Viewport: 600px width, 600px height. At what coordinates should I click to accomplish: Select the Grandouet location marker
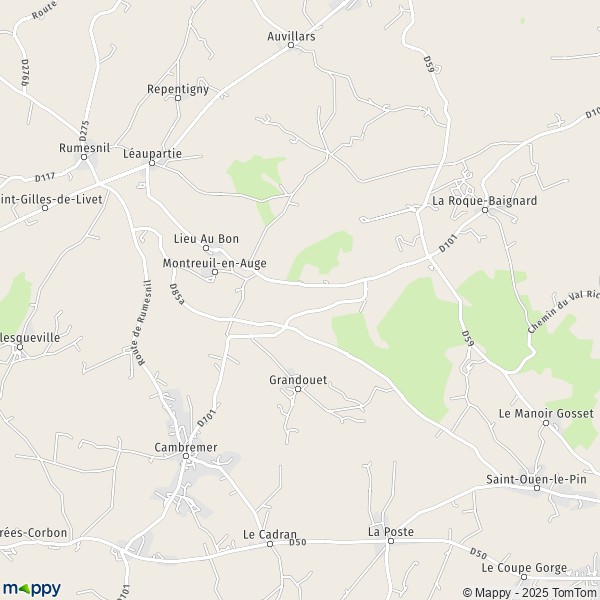pyautogui.click(x=298, y=389)
